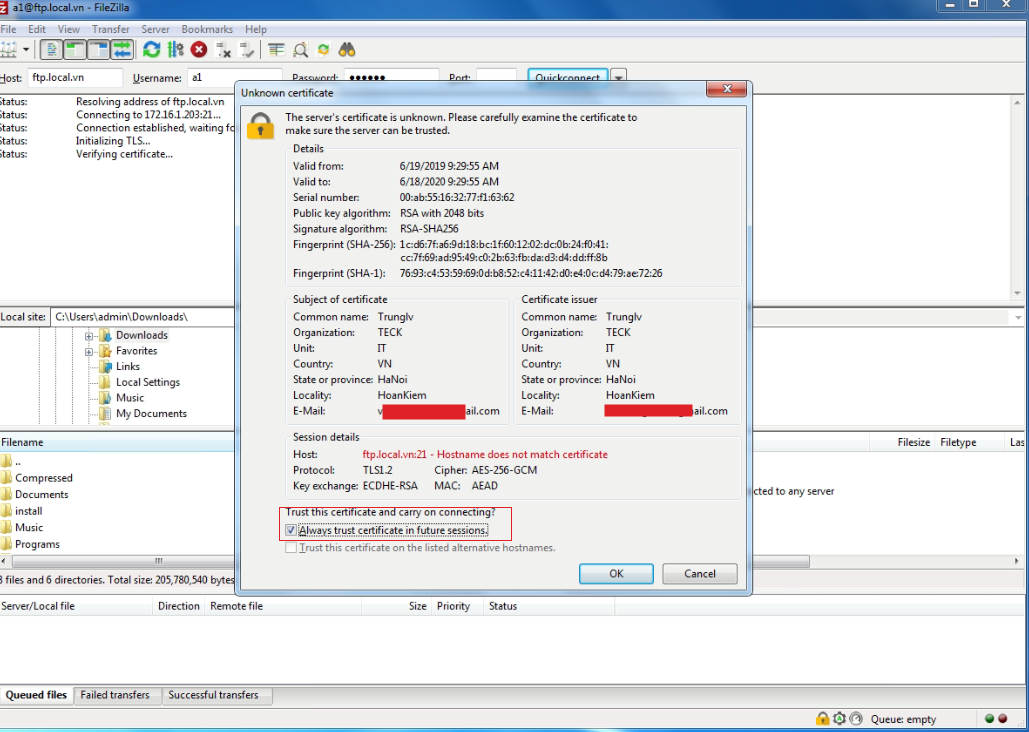This screenshot has width=1029, height=732.
Task: Click the Host input field
Action: coord(74,77)
